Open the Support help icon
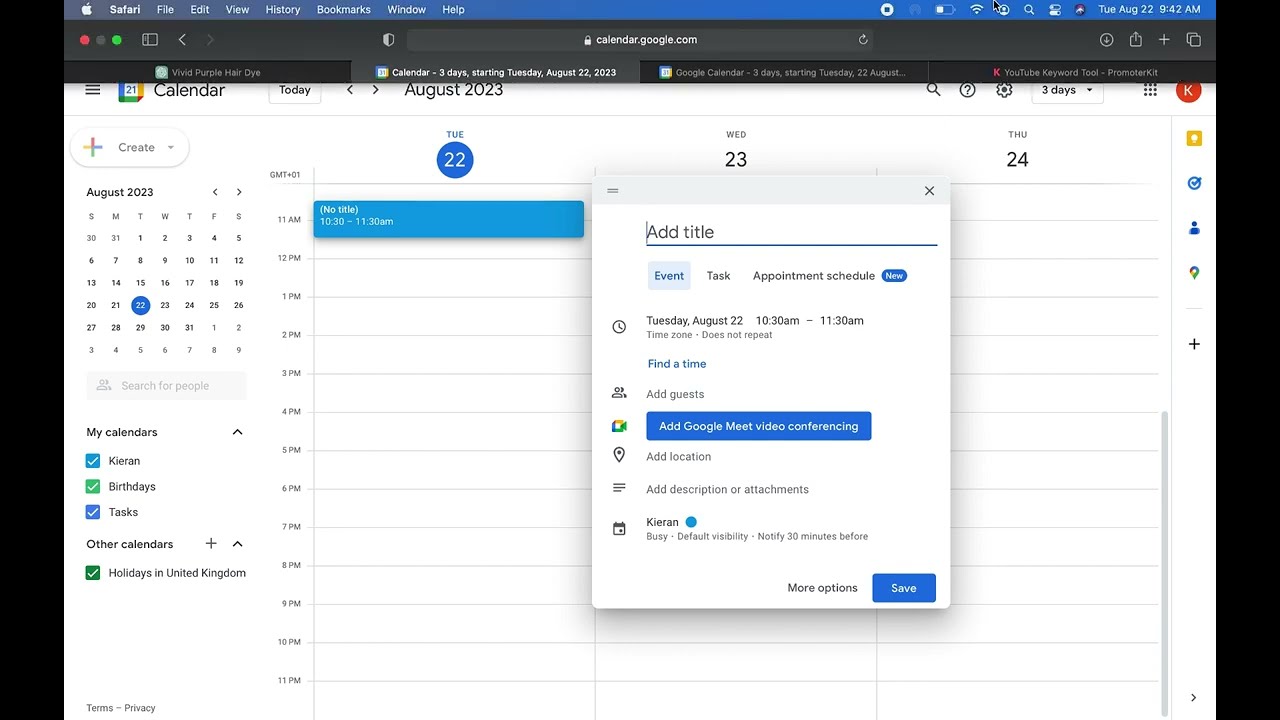 pos(967,90)
